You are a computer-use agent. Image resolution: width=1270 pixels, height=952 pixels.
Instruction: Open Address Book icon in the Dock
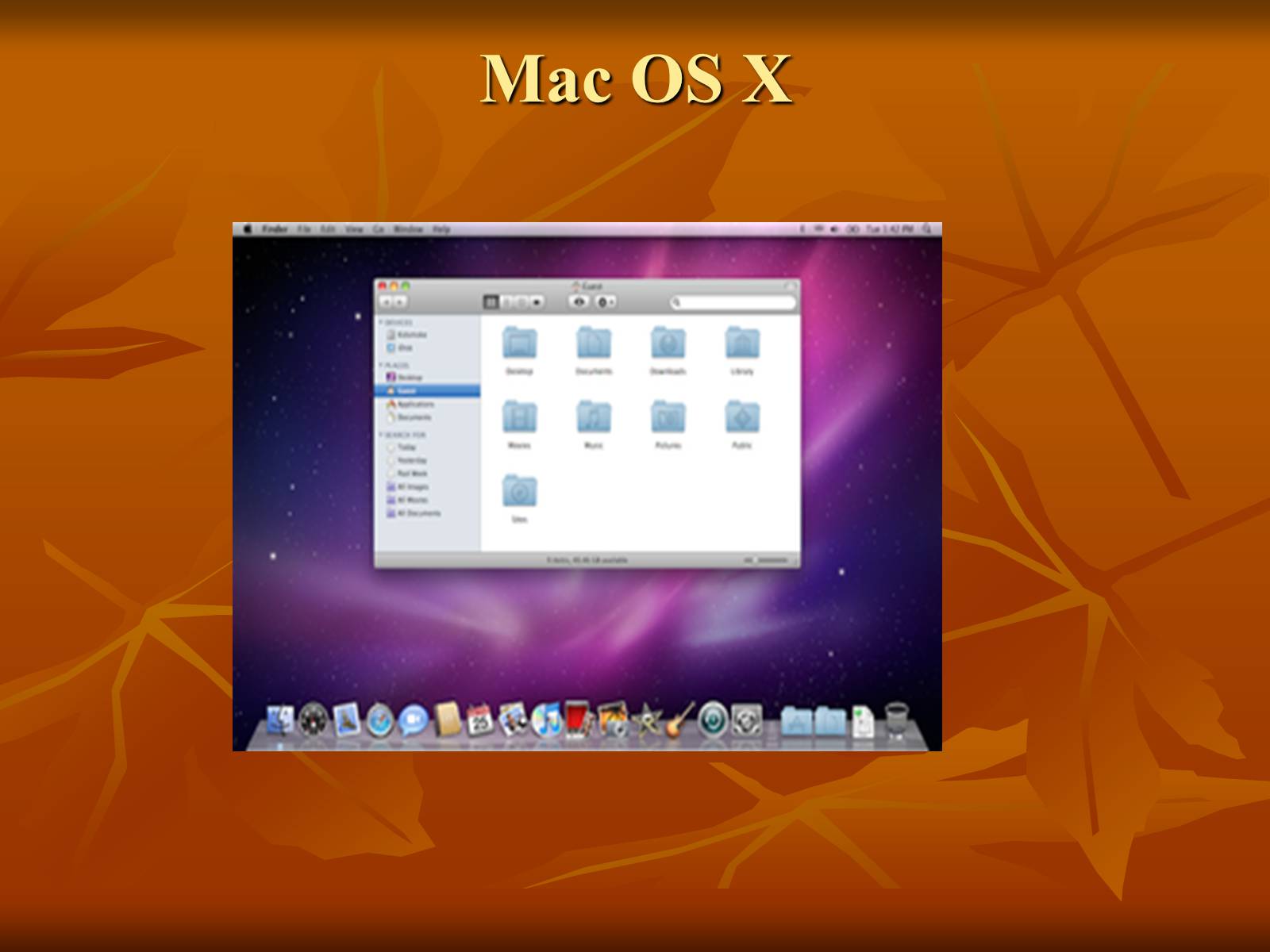coord(448,719)
